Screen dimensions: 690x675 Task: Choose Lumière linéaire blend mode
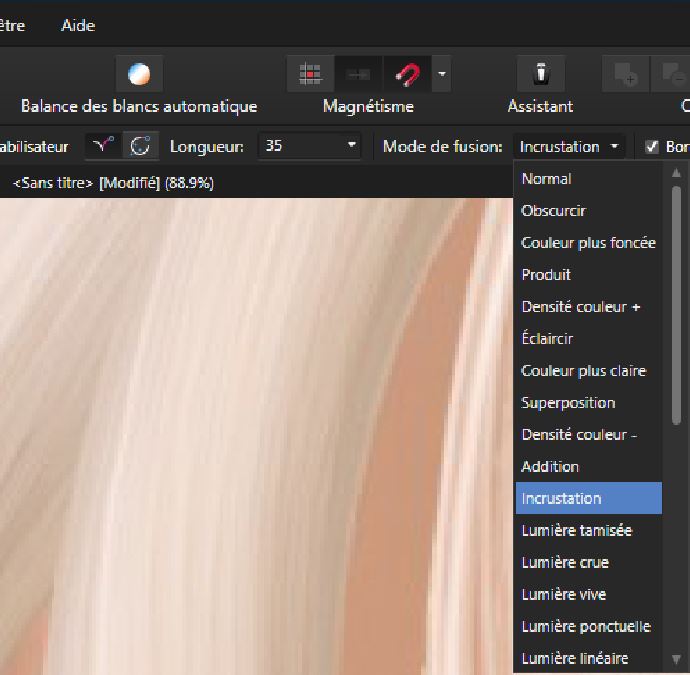(588, 658)
